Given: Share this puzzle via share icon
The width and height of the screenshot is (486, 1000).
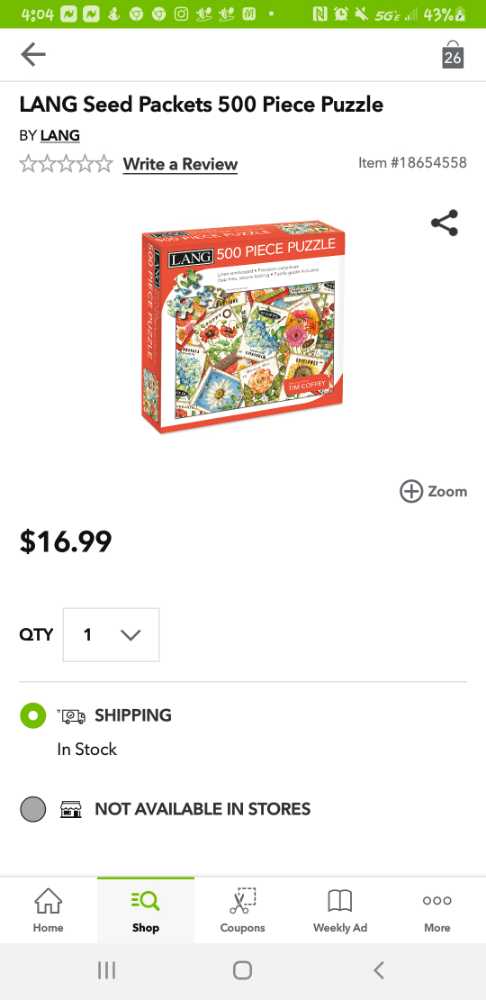Looking at the screenshot, I should tap(445, 223).
